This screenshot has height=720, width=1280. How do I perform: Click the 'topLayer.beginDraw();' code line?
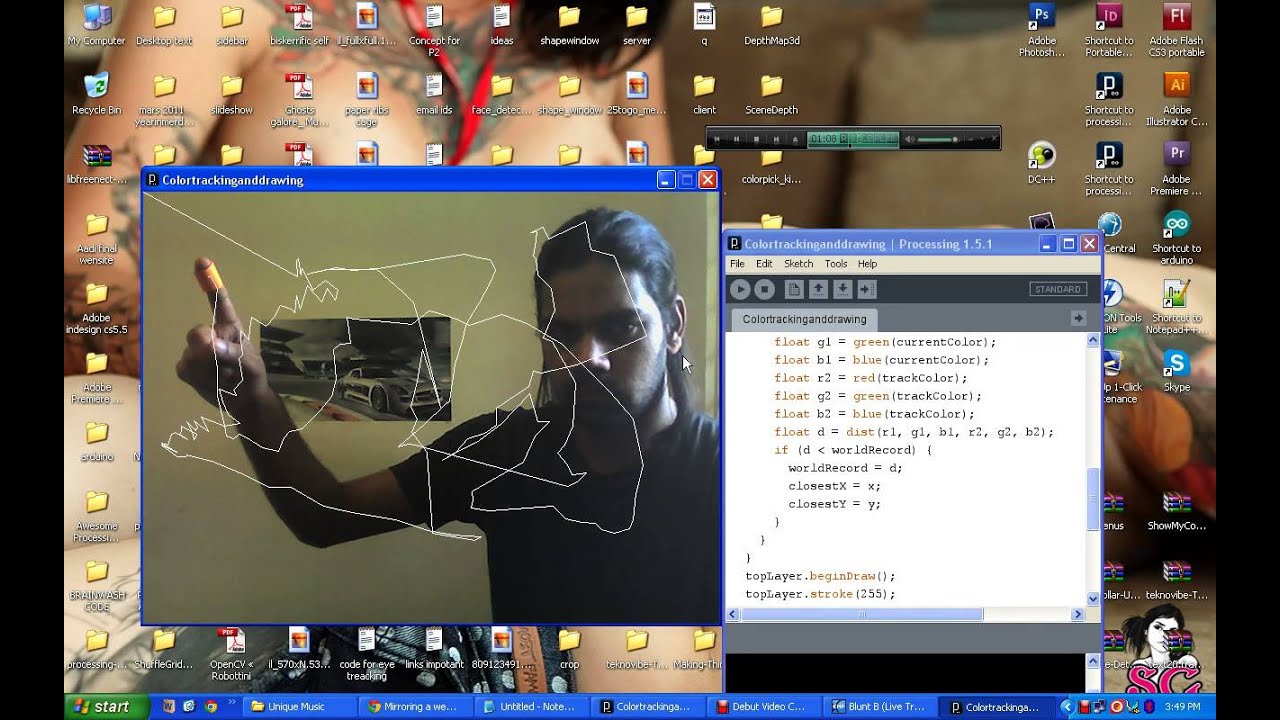pos(820,576)
